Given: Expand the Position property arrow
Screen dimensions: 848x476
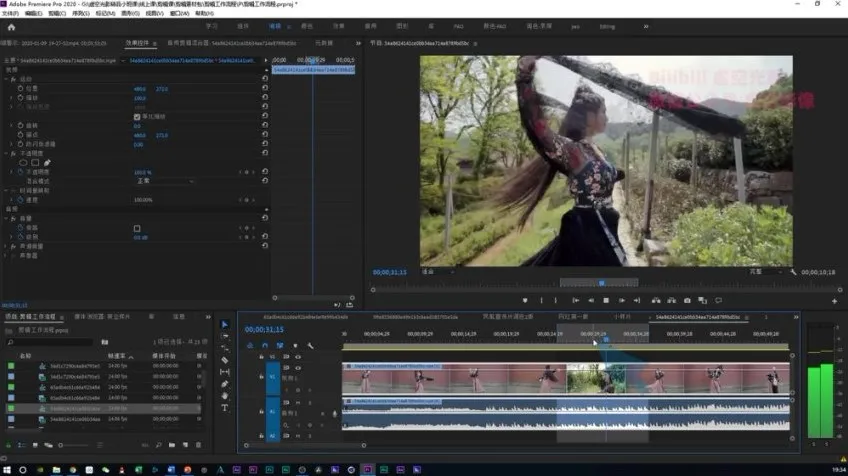Looking at the screenshot, I should click(x=12, y=89).
